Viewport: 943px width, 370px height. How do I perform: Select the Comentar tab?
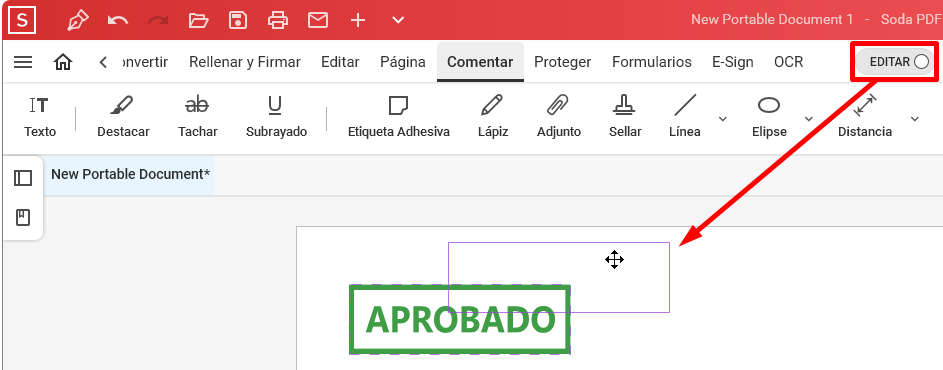(x=480, y=62)
